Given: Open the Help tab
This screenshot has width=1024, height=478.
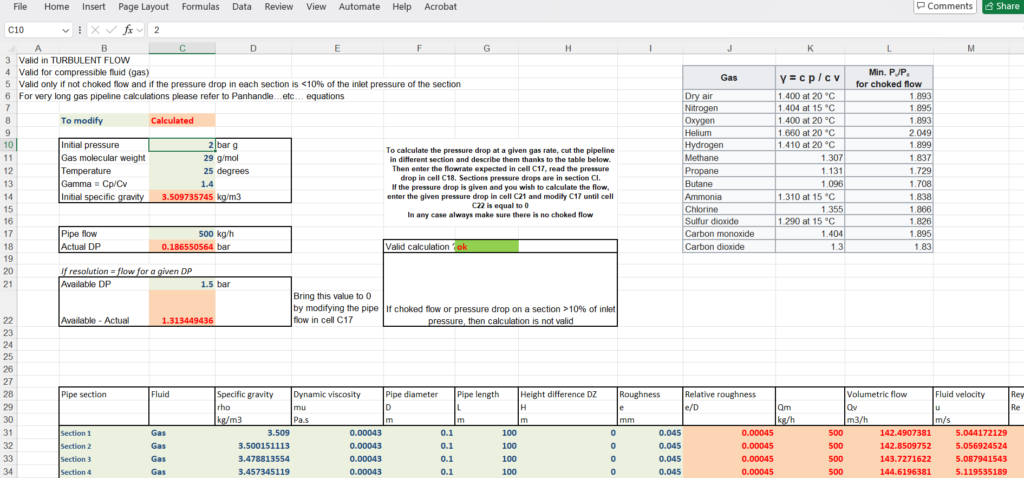Looking at the screenshot, I should [402, 7].
